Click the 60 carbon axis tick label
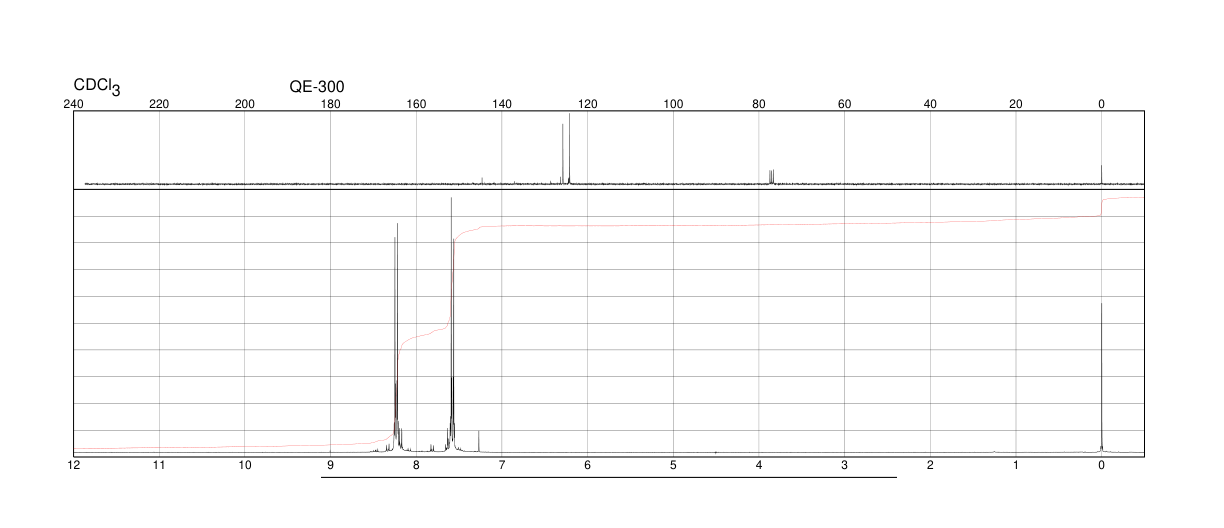 844,104
